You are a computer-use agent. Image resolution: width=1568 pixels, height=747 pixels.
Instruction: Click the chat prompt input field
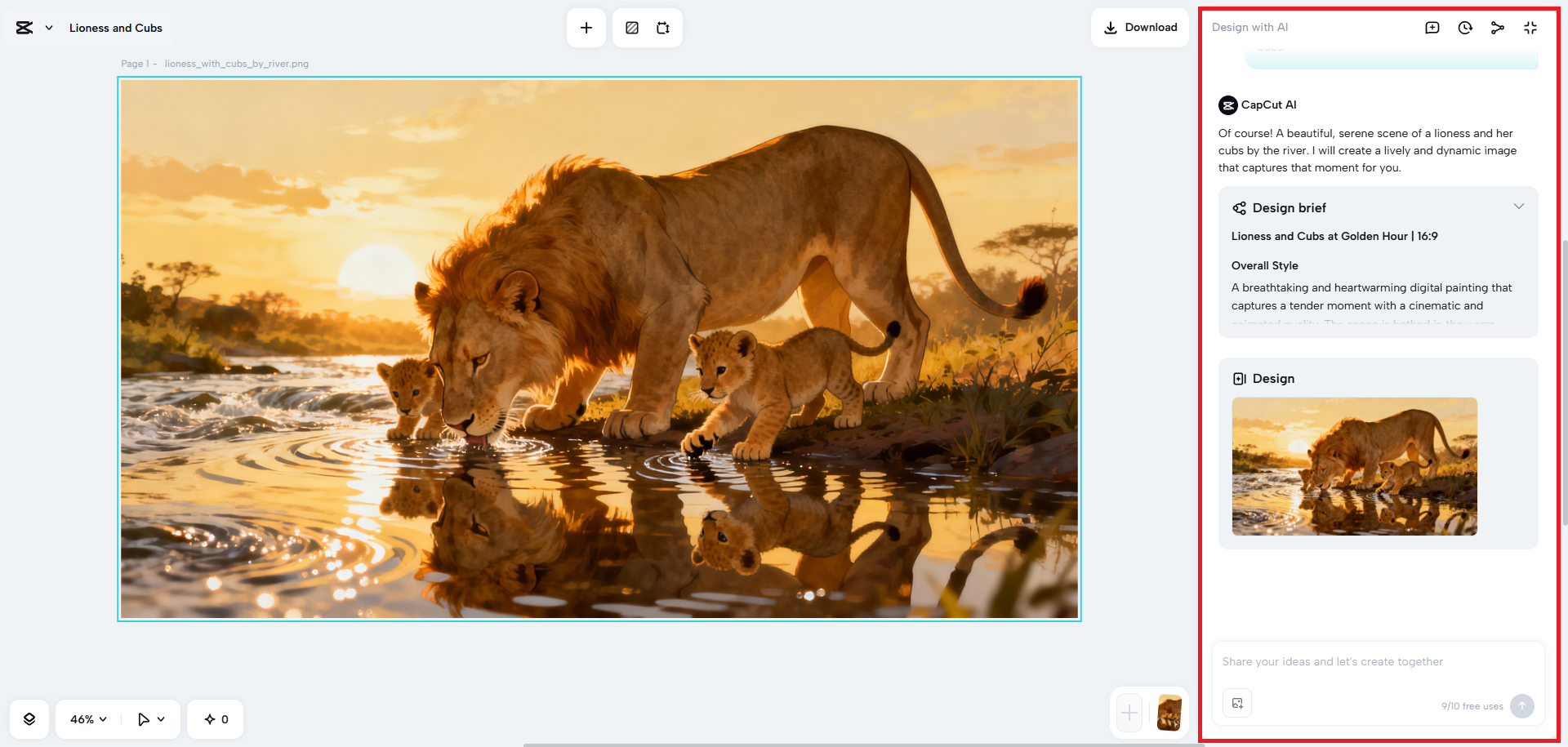point(1378,662)
